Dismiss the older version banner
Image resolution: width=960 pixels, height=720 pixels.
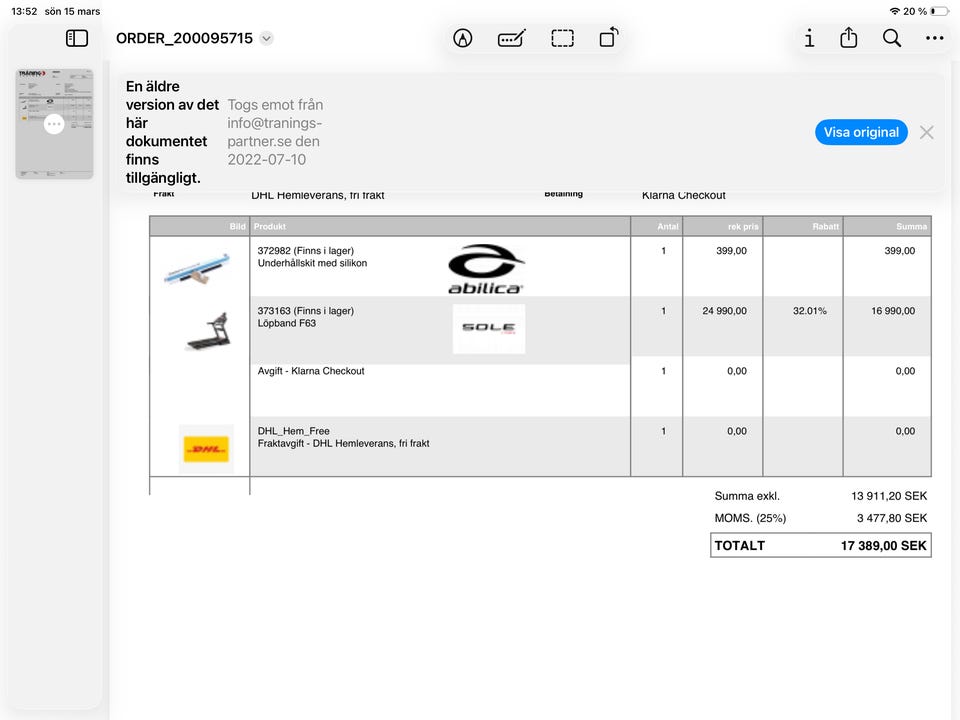927,132
